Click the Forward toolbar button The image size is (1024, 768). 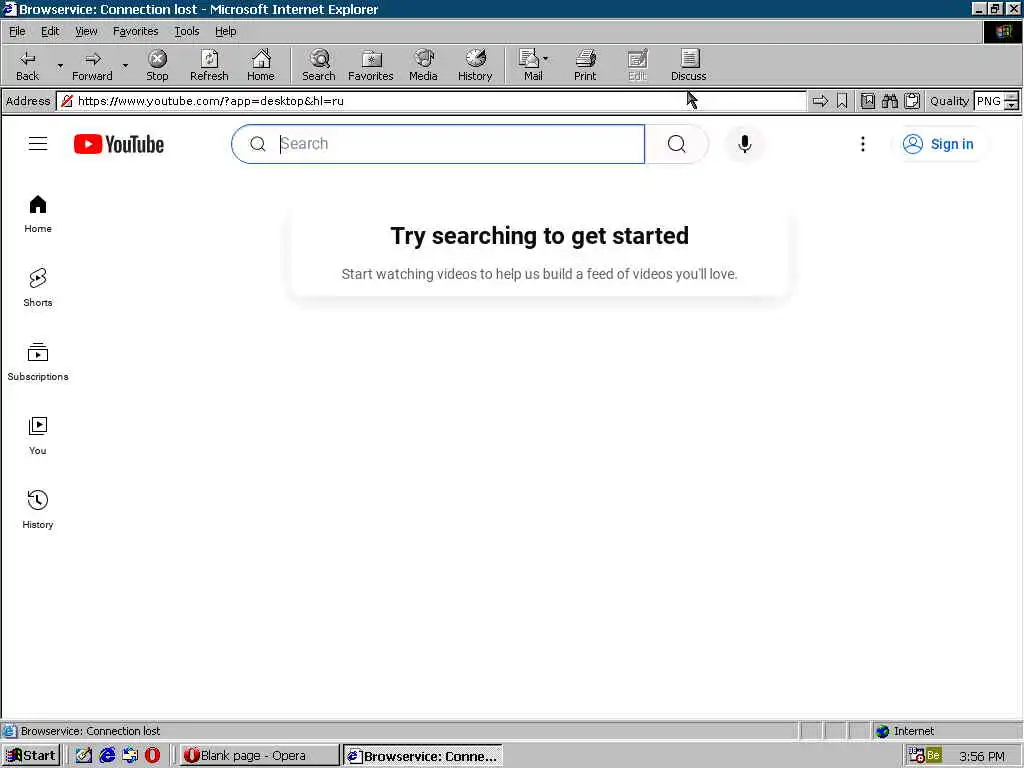(92, 65)
